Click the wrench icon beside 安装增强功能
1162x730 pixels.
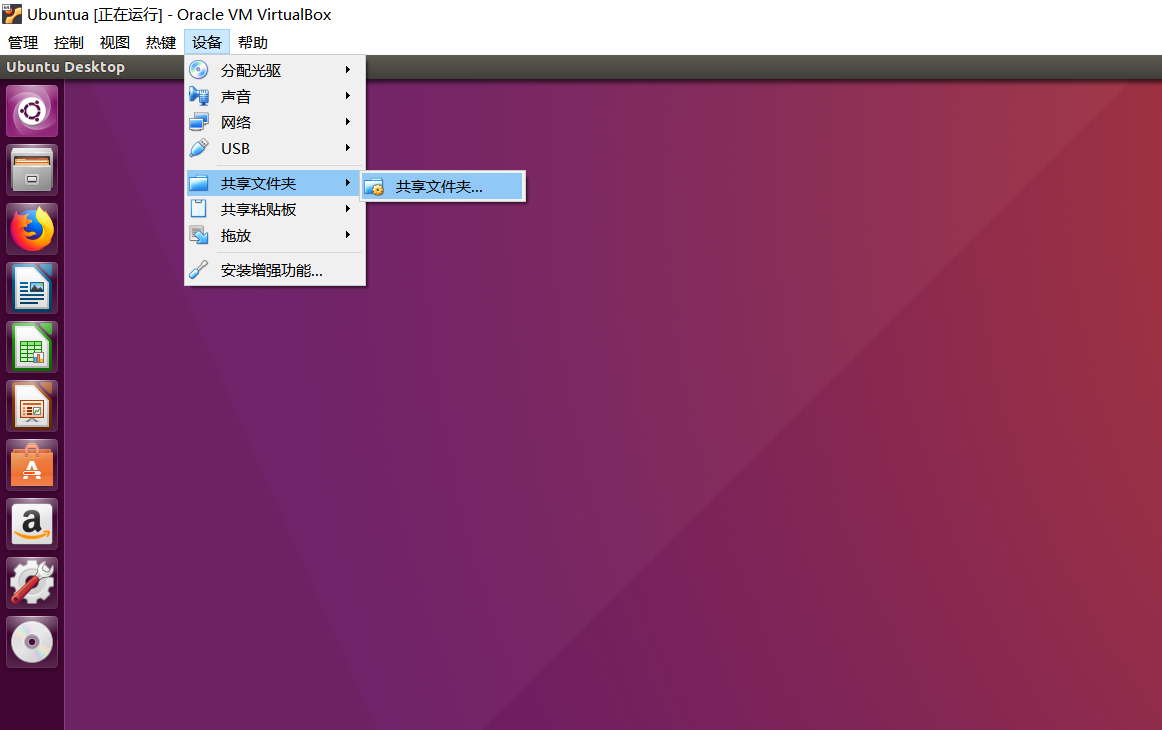199,270
